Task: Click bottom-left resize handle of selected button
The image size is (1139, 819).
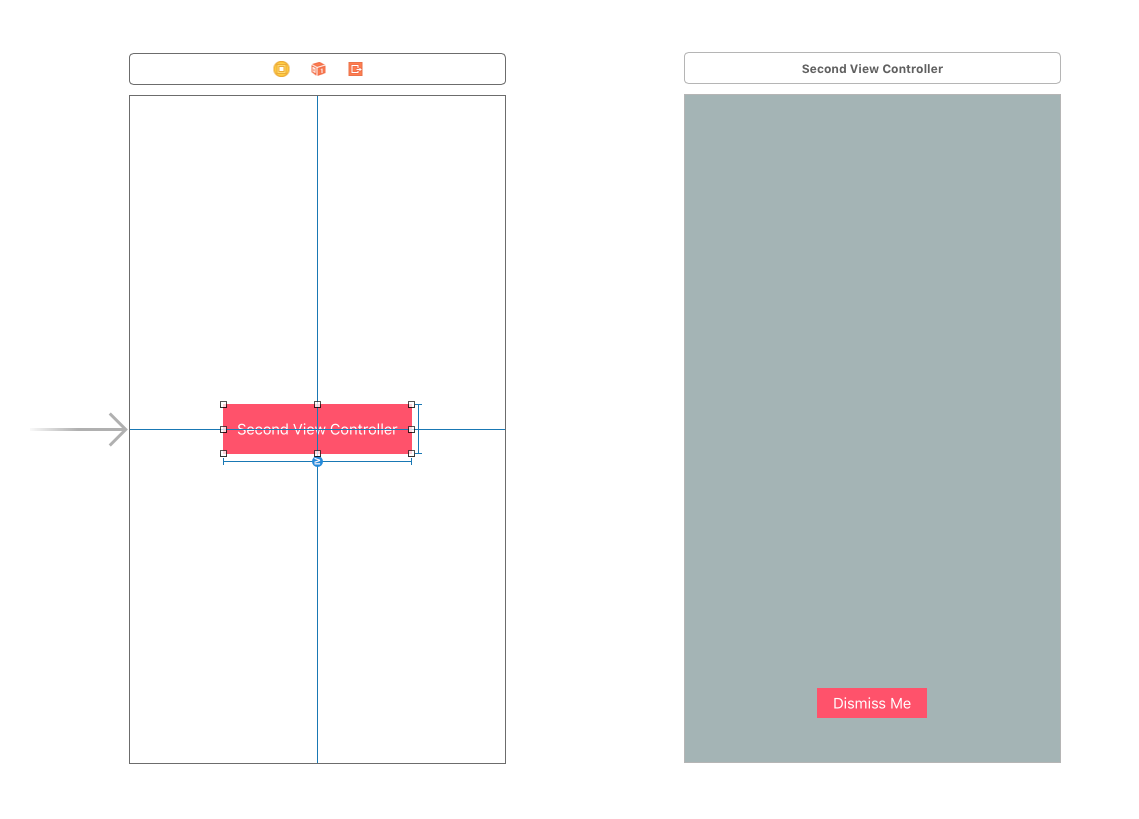Action: pos(223,453)
